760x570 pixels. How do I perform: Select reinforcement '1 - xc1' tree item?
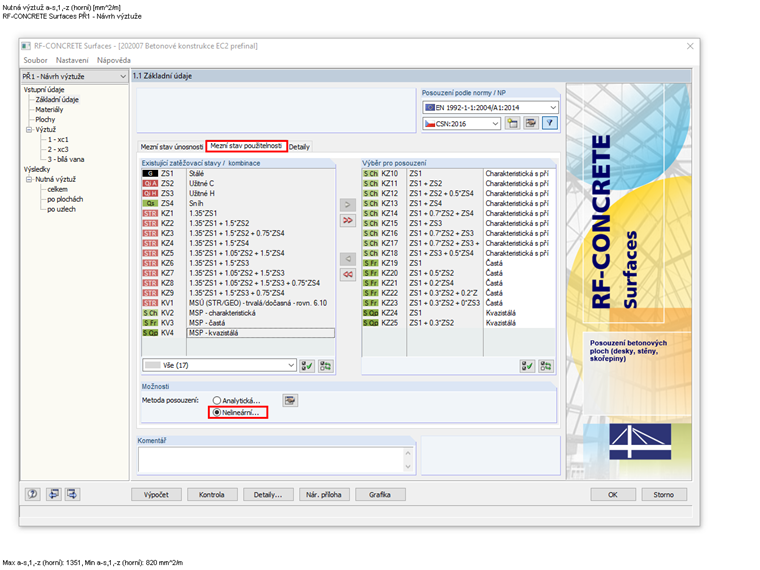click(x=58, y=140)
